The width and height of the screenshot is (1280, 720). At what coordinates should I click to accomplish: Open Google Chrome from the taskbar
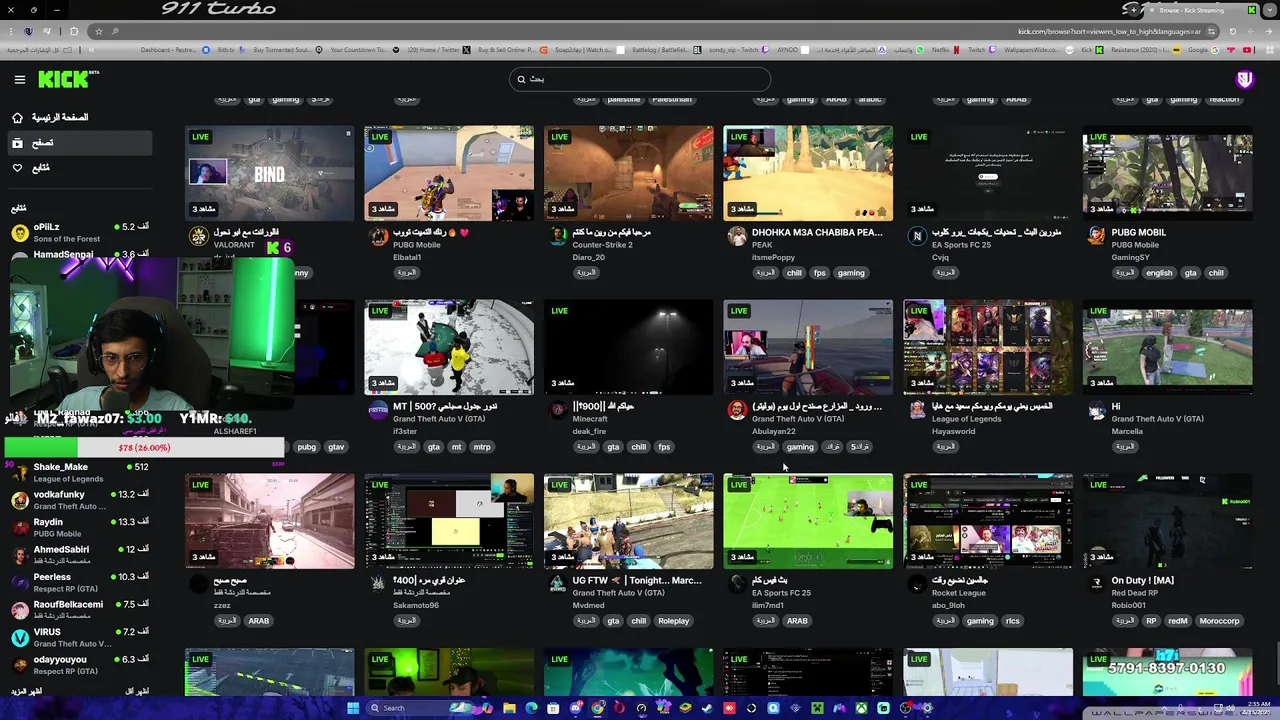click(597, 708)
